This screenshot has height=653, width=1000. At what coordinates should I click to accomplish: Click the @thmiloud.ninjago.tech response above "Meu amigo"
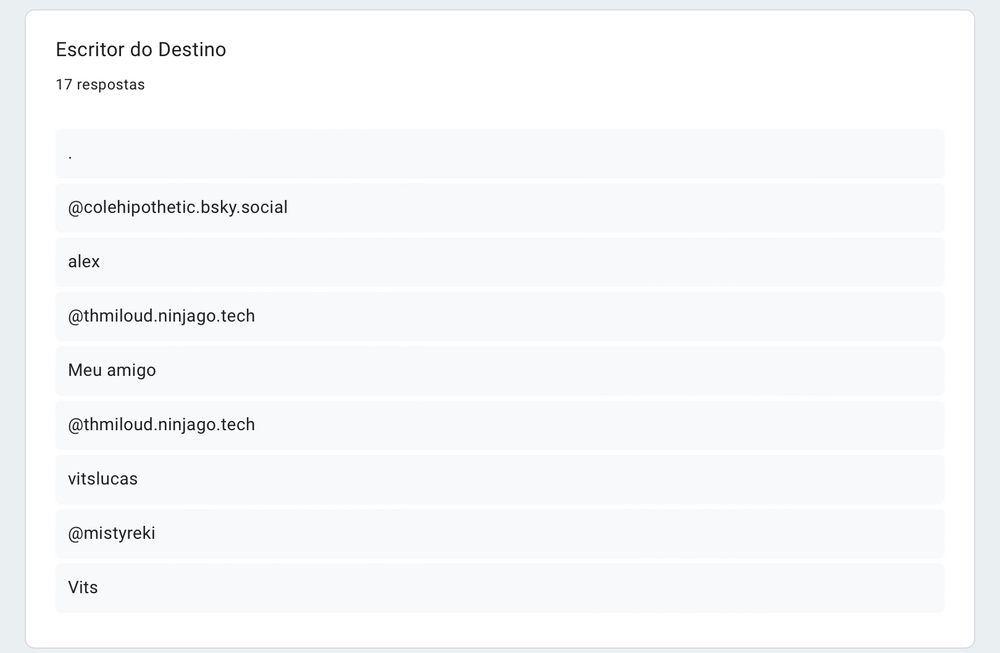(x=162, y=316)
